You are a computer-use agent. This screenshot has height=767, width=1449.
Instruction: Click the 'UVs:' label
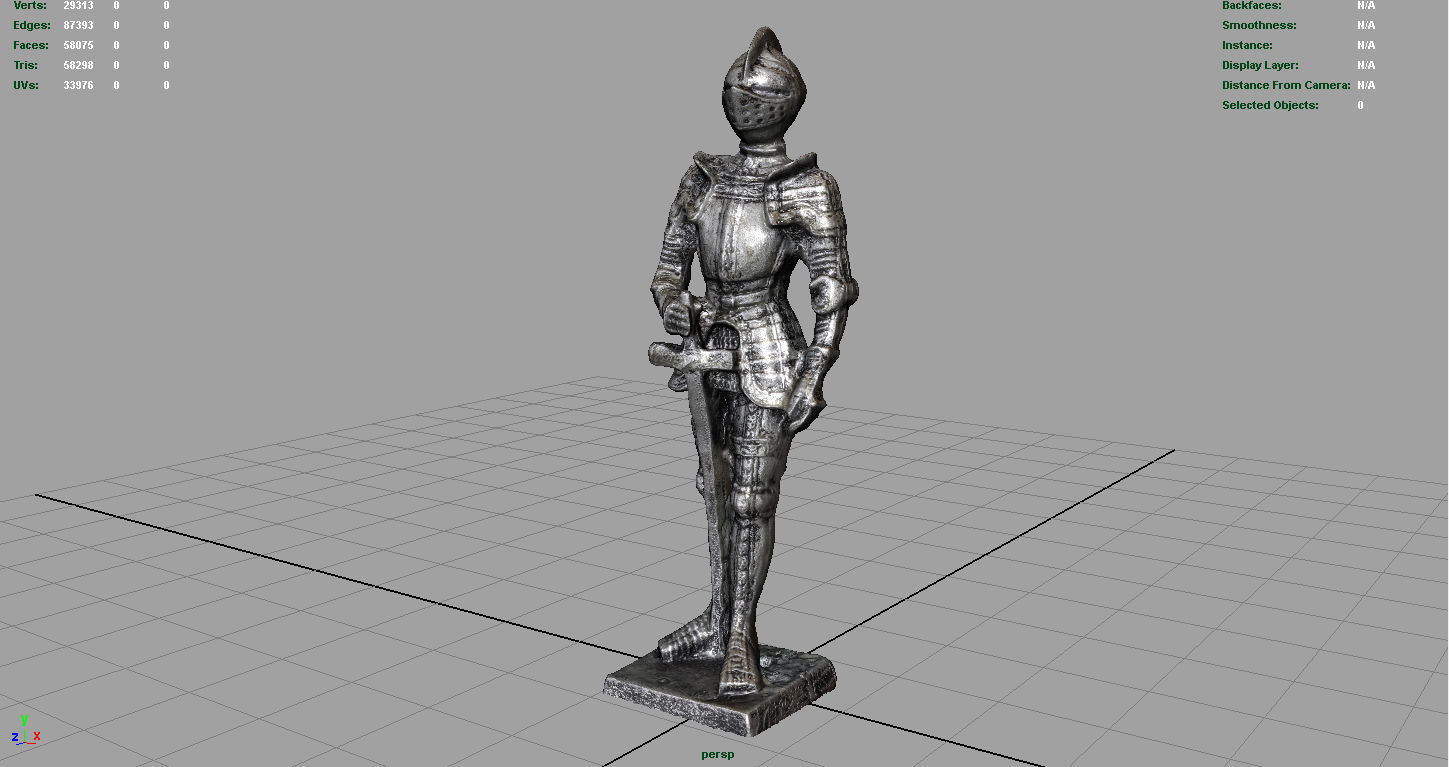click(x=26, y=85)
